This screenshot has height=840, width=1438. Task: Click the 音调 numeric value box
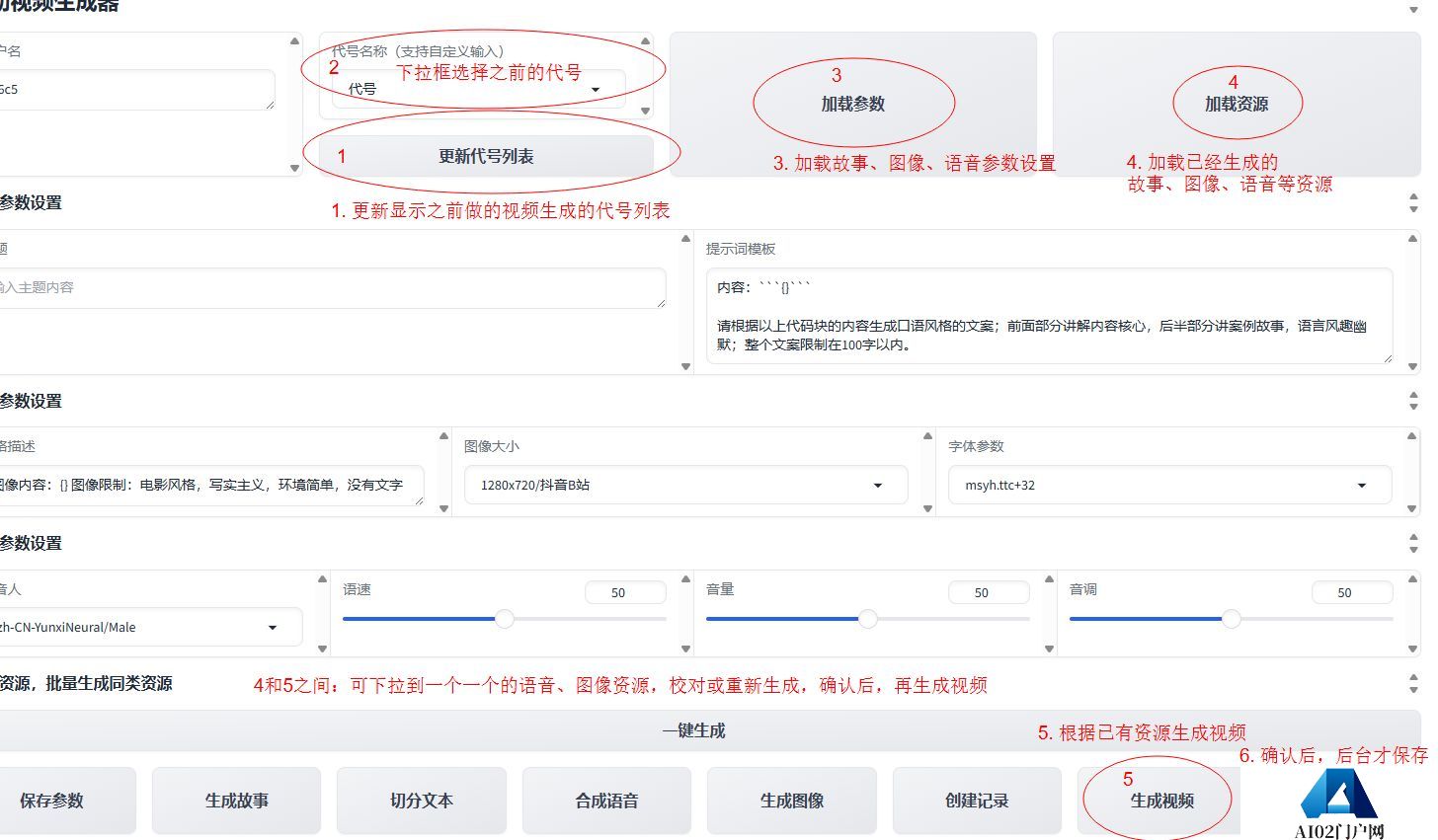pos(1352,592)
